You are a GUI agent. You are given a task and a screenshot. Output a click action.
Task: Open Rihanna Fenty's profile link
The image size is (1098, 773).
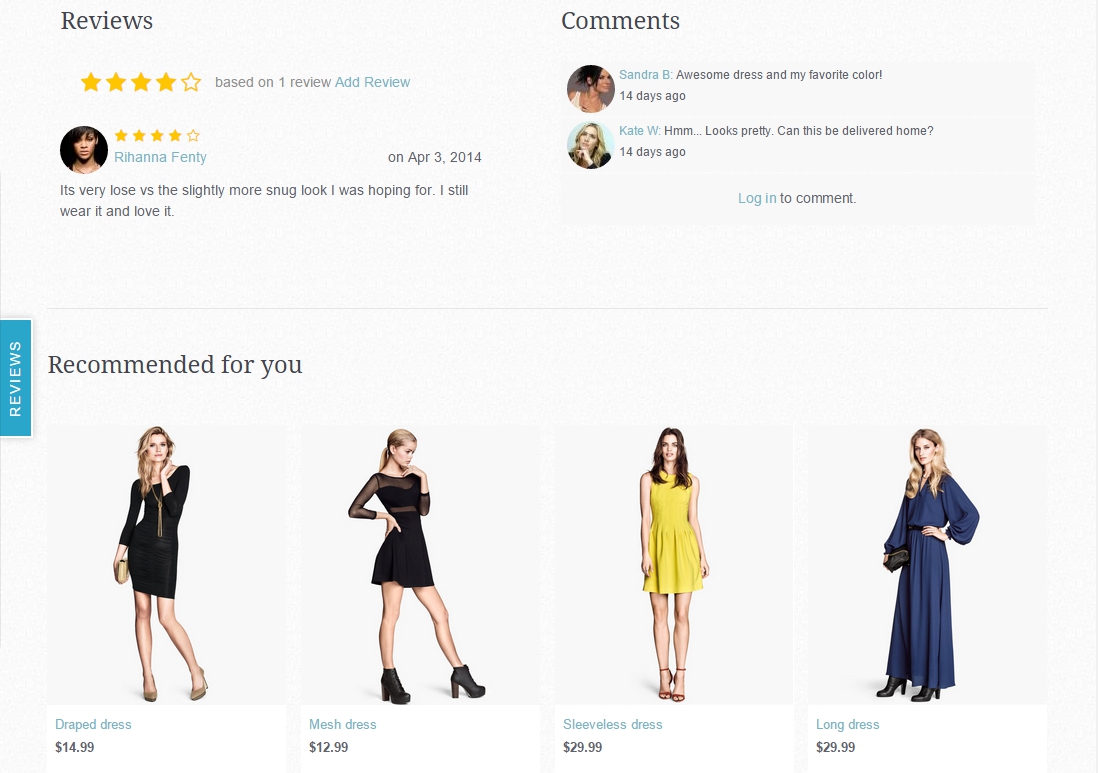[160, 157]
